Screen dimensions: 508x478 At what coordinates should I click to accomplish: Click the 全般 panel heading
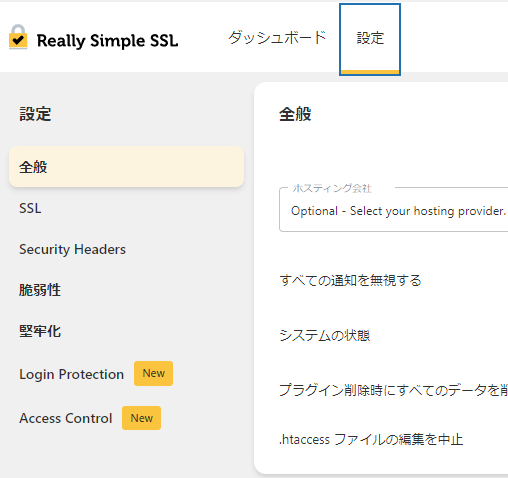click(295, 114)
